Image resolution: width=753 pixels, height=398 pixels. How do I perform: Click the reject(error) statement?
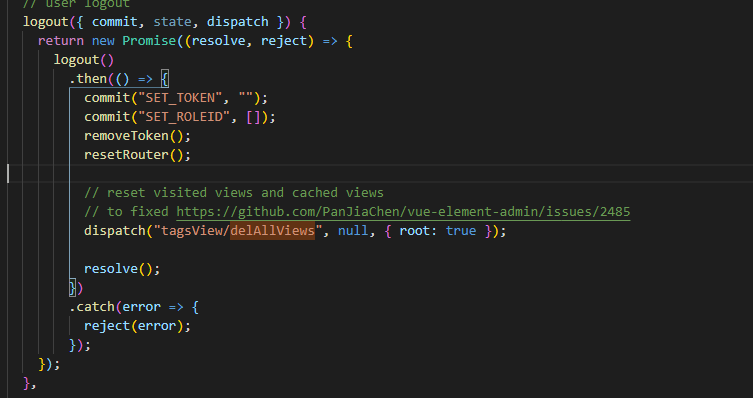tap(137, 326)
